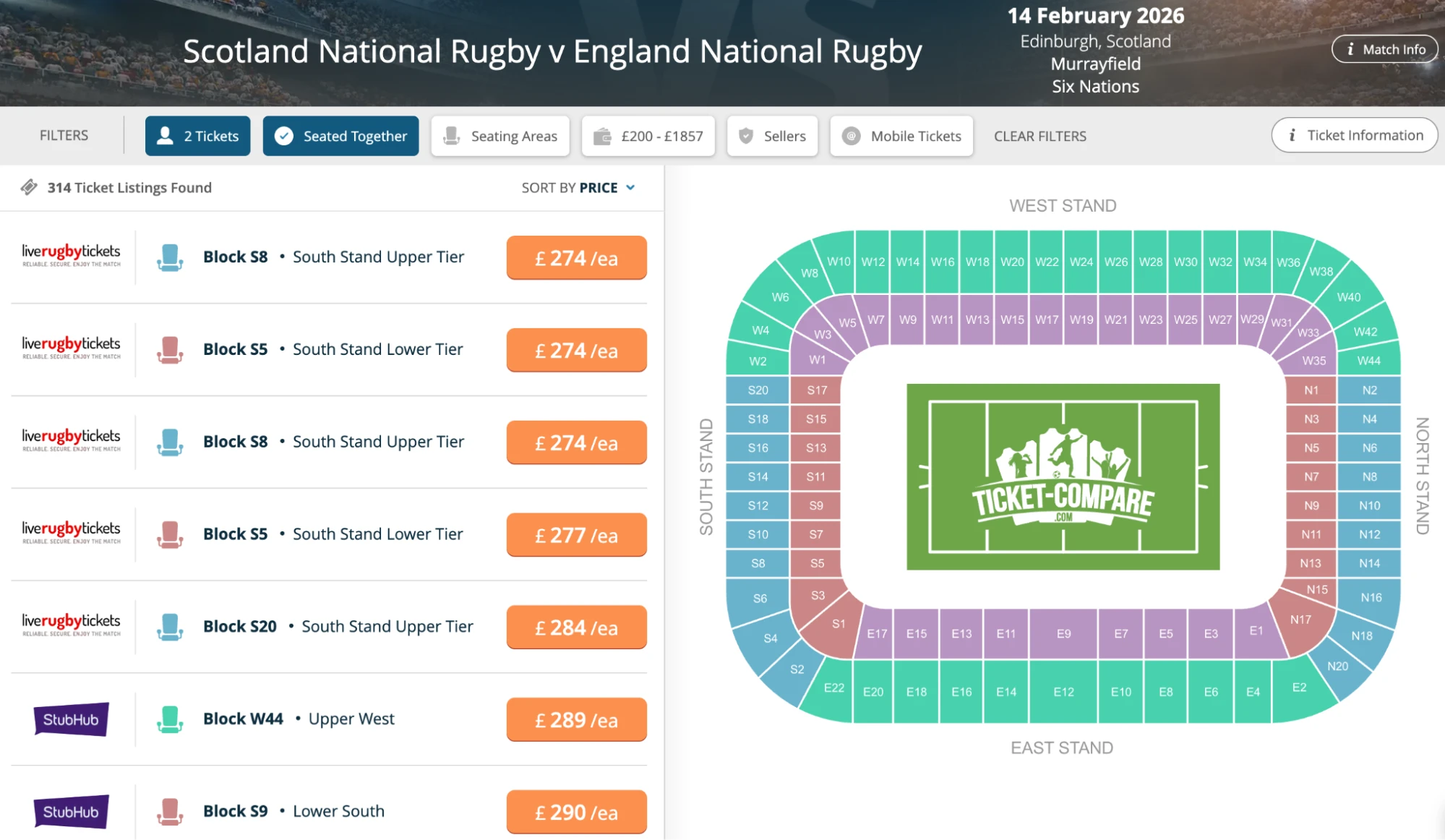
Task: Click the seat icon on the Seating Areas filter
Action: tap(453, 135)
